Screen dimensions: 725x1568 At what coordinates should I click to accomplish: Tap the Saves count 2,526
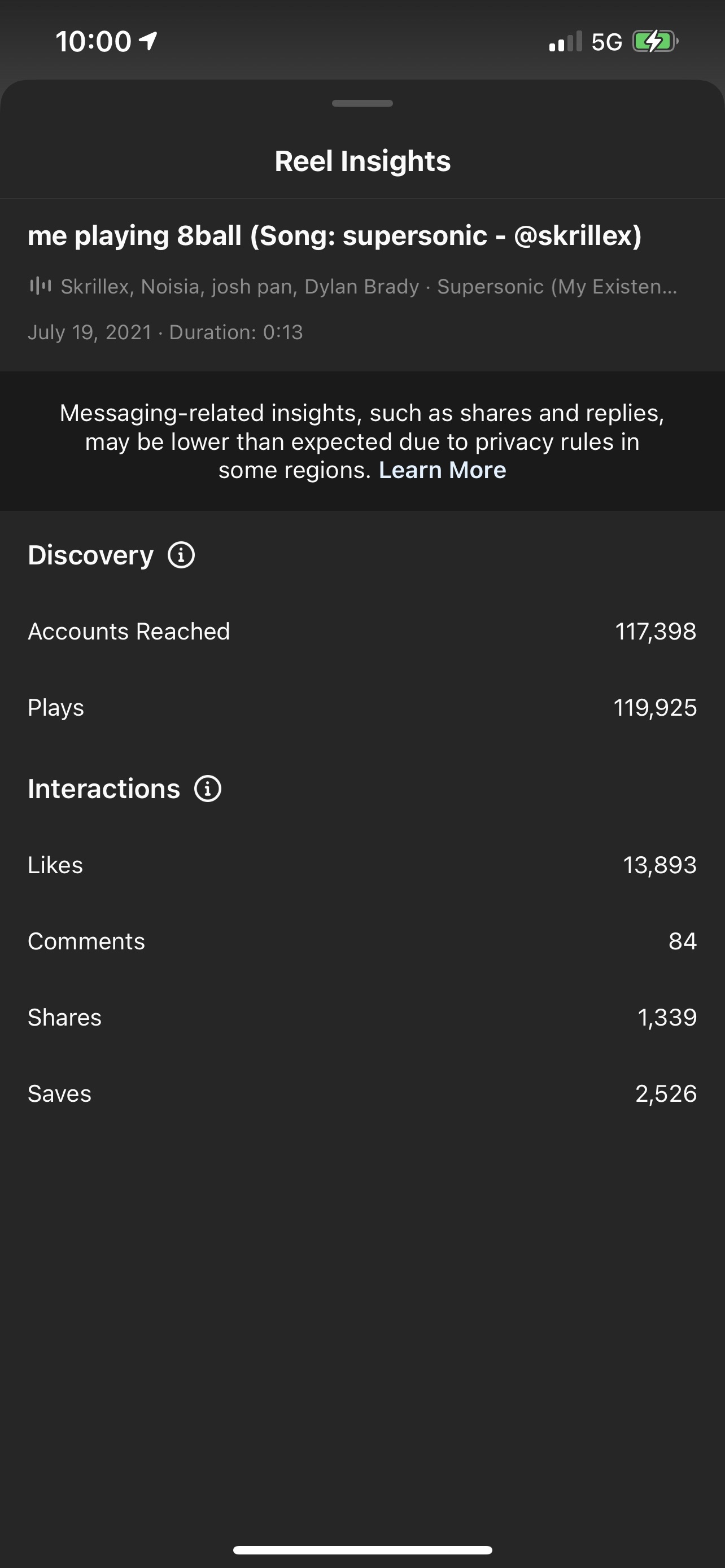coord(665,1093)
